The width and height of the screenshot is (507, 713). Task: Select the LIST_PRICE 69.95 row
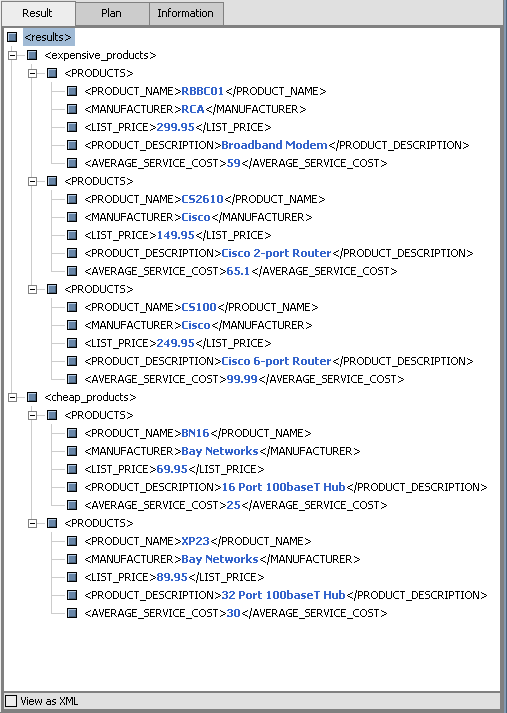pyautogui.click(x=174, y=469)
